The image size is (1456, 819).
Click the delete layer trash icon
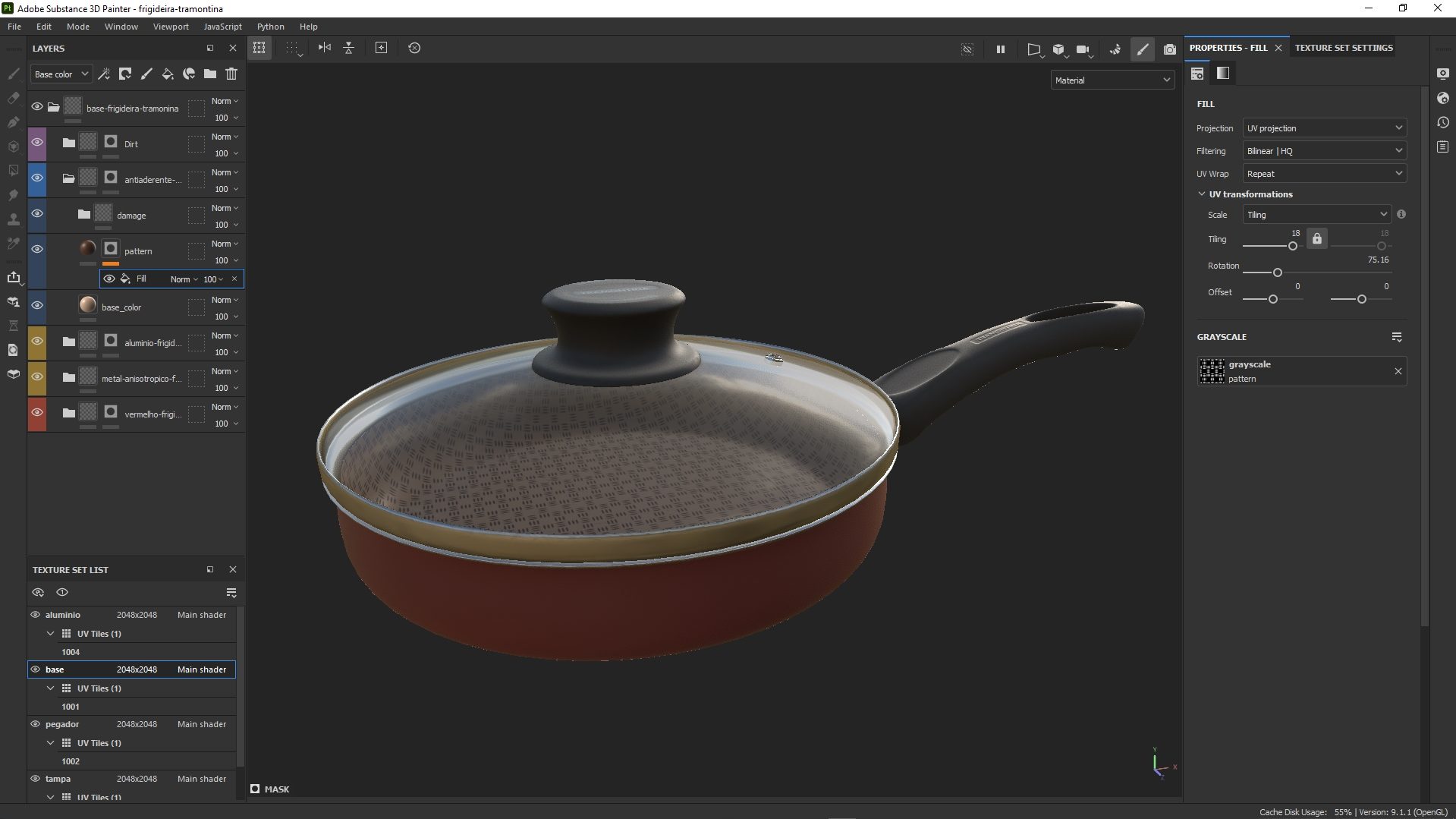pyautogui.click(x=231, y=74)
